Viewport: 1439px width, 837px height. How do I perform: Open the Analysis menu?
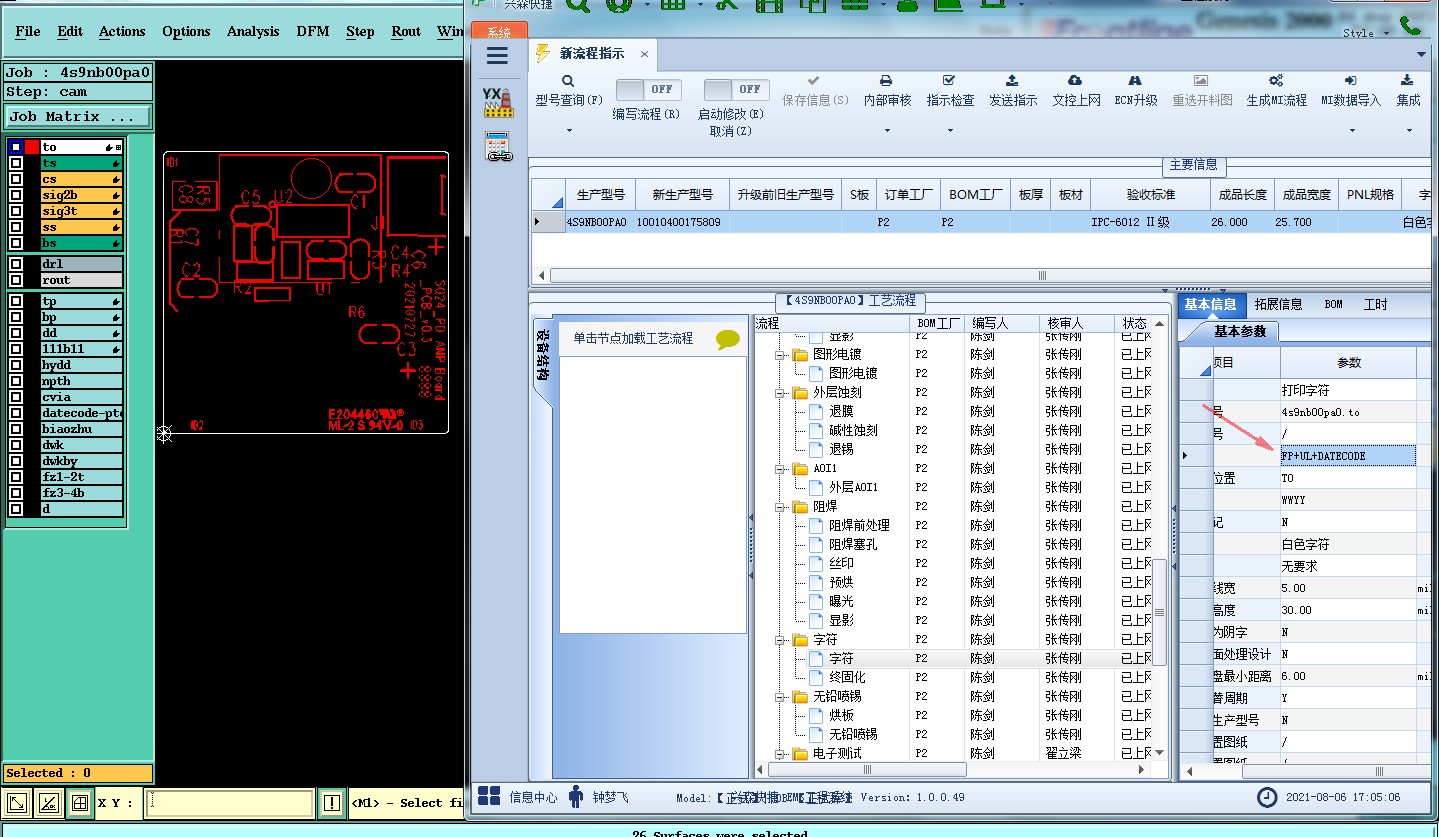point(253,31)
